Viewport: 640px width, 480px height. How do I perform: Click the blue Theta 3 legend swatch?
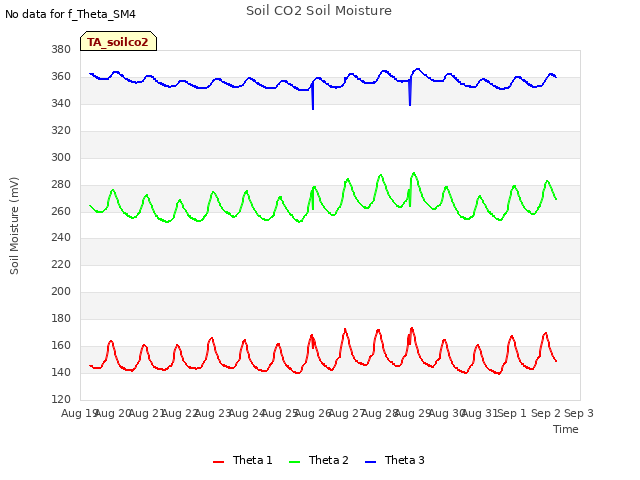[x=371, y=462]
